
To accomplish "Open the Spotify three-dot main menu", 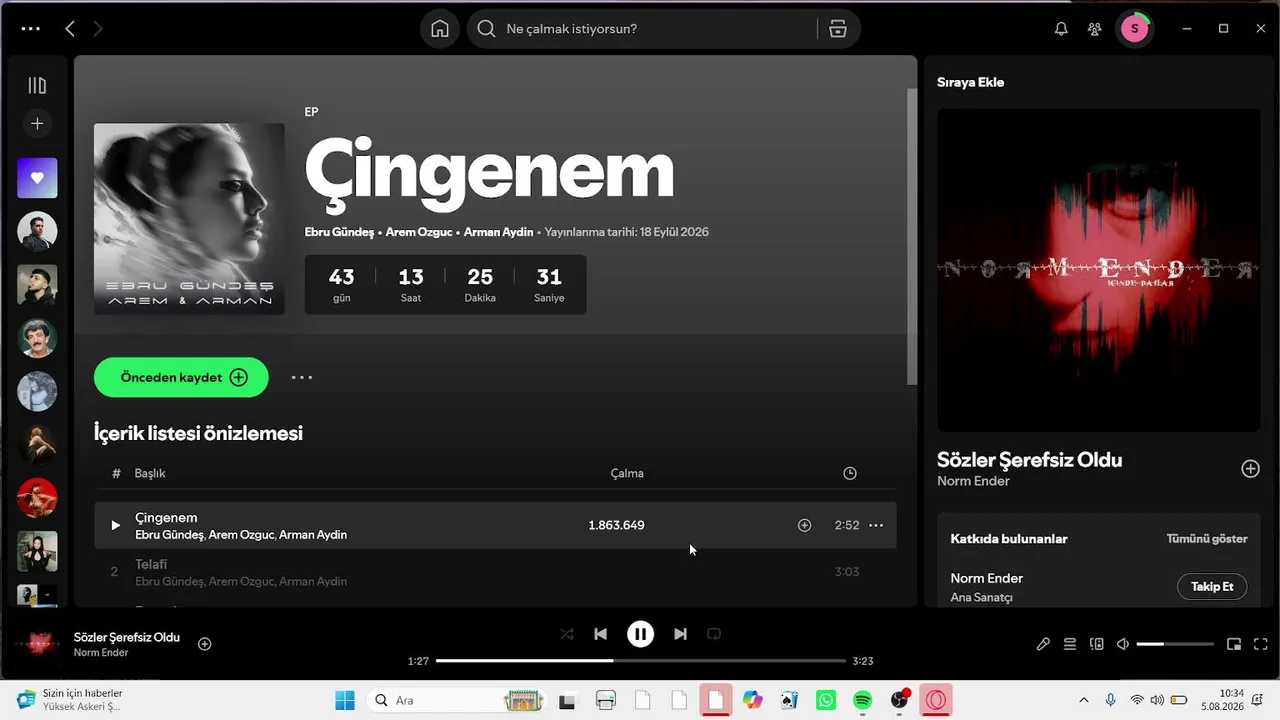I will point(31,29).
